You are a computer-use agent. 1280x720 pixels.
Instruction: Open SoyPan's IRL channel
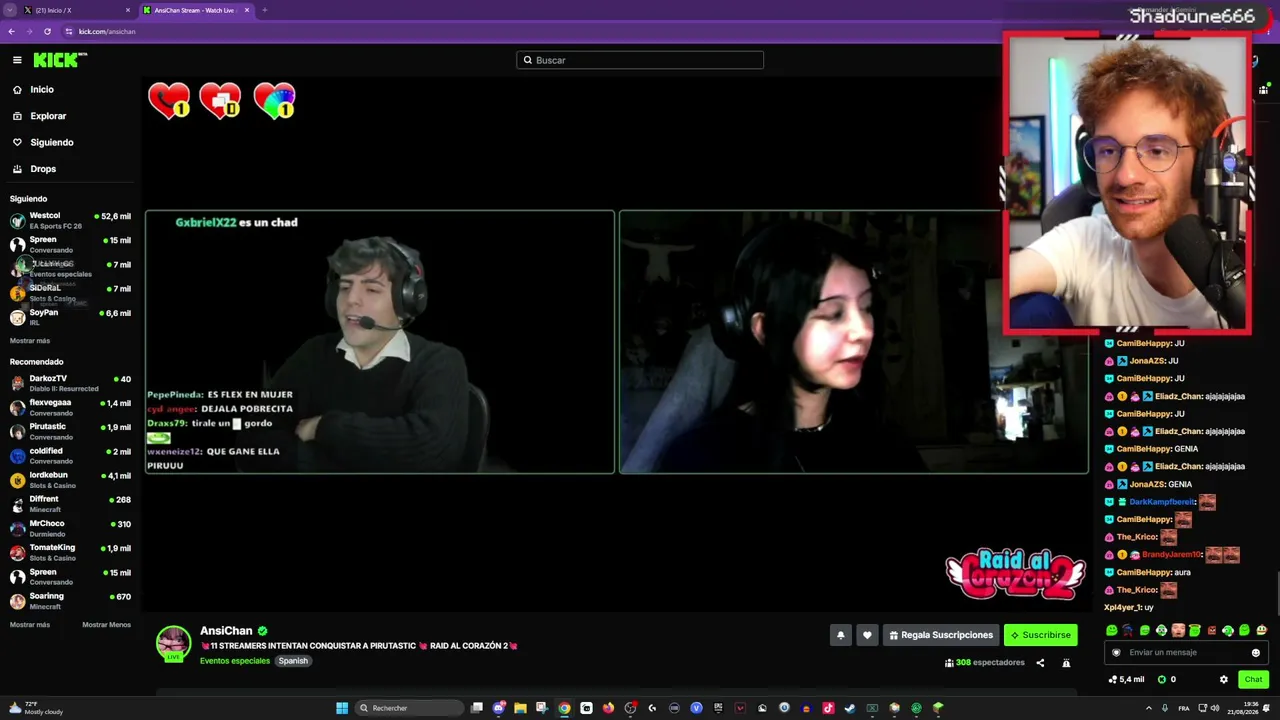(70, 317)
